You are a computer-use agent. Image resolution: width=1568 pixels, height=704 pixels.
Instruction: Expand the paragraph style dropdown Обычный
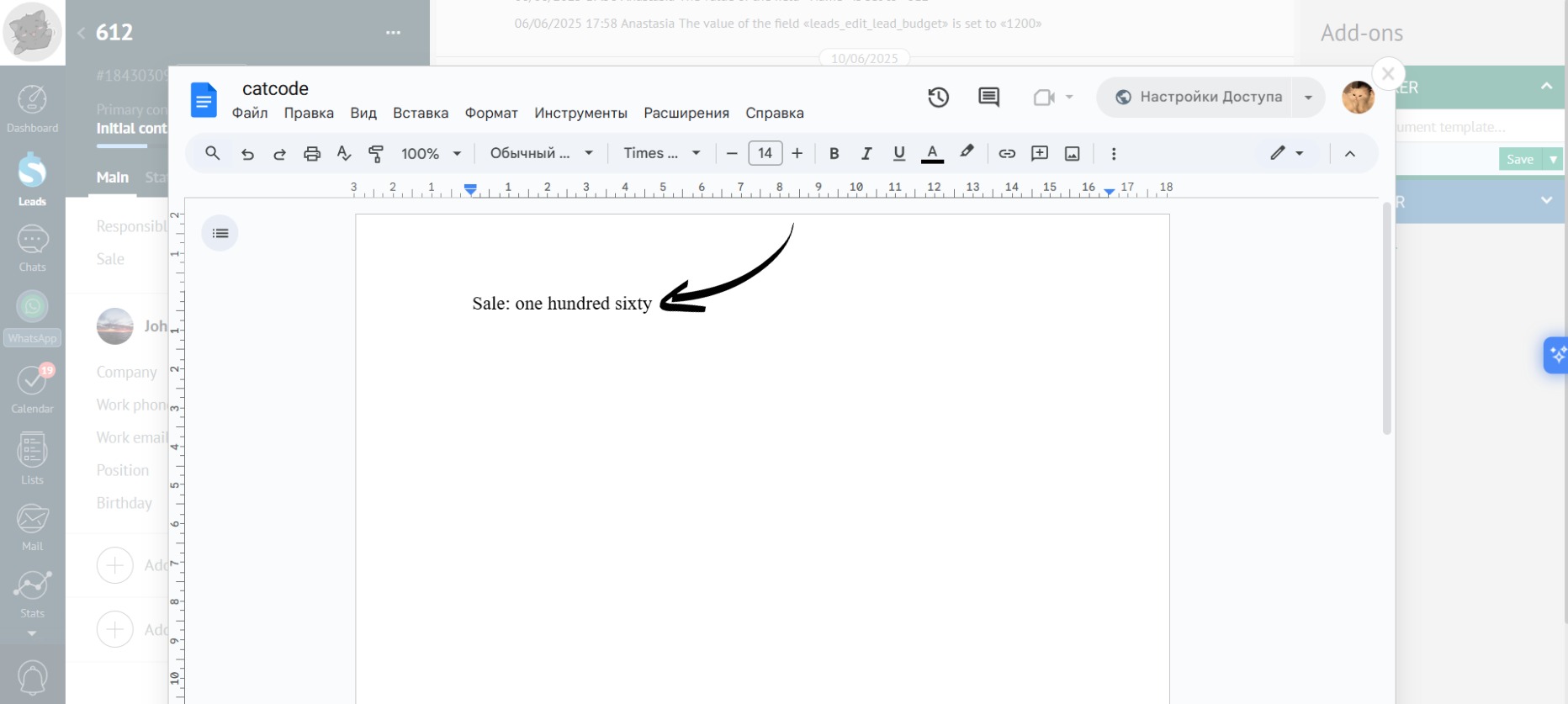pyautogui.click(x=541, y=154)
